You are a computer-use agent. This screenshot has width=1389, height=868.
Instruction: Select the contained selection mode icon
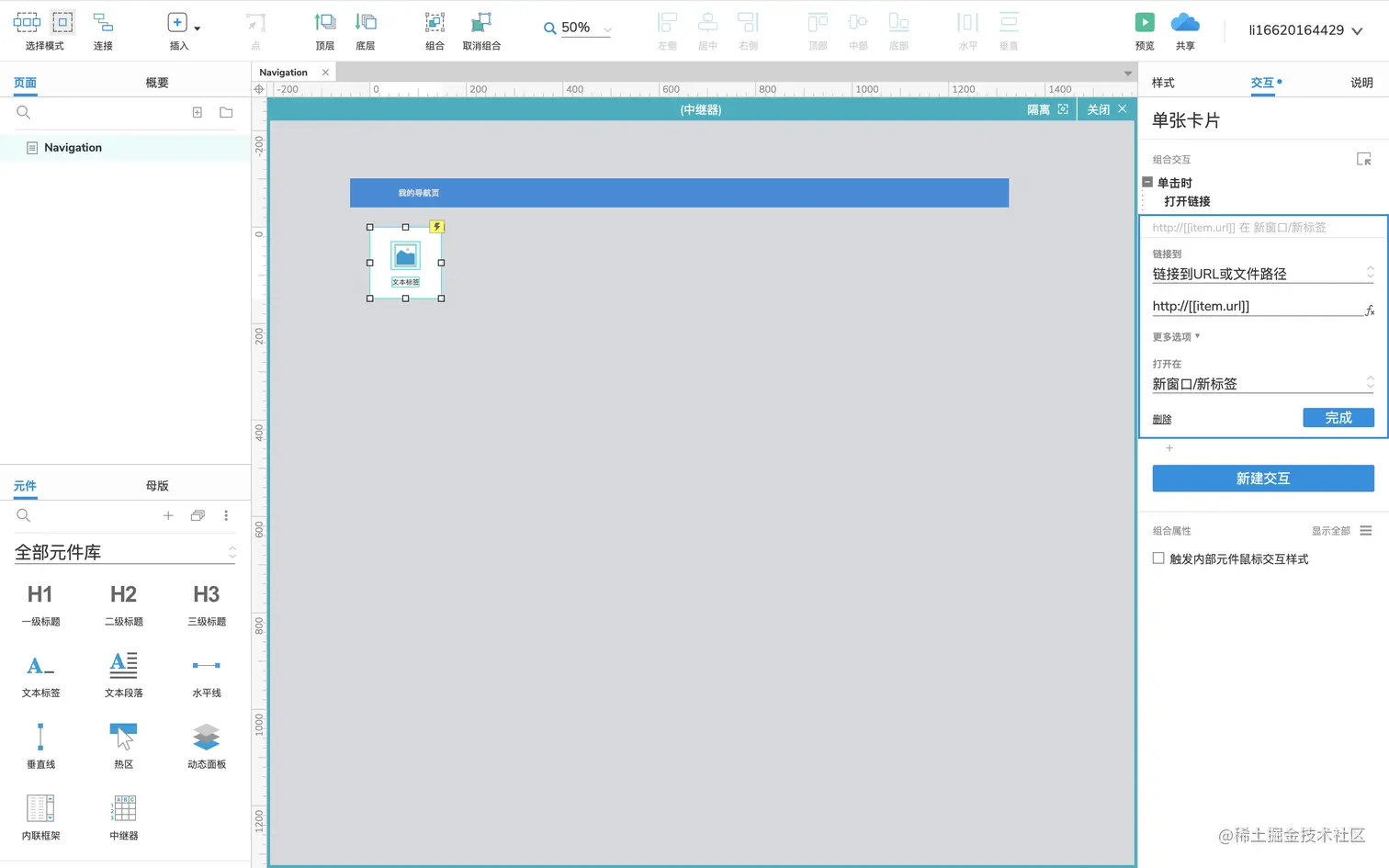coord(62,22)
